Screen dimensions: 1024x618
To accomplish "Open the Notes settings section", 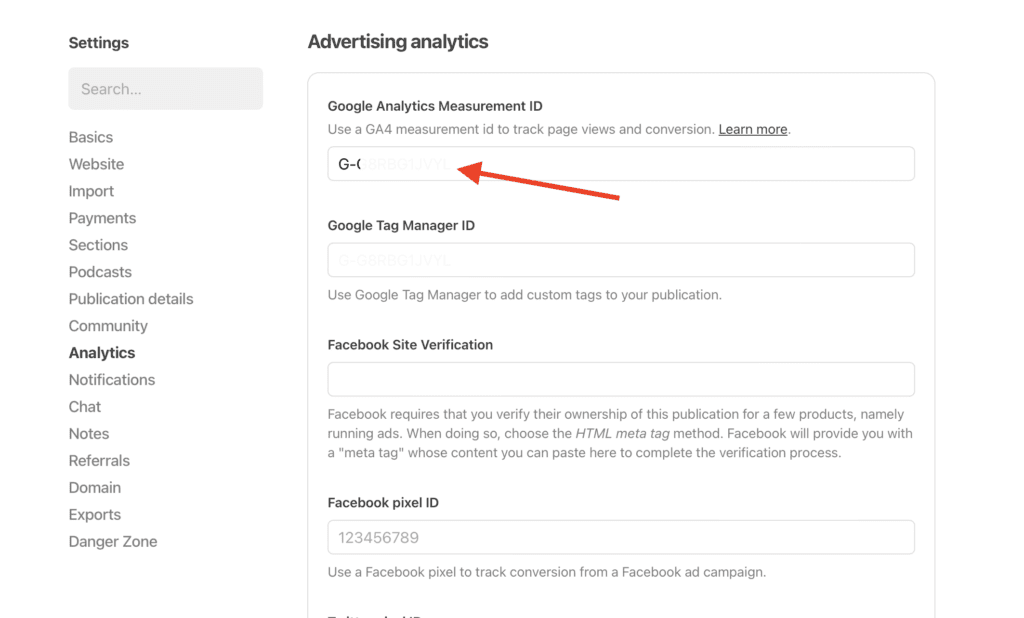I will click(x=89, y=434).
